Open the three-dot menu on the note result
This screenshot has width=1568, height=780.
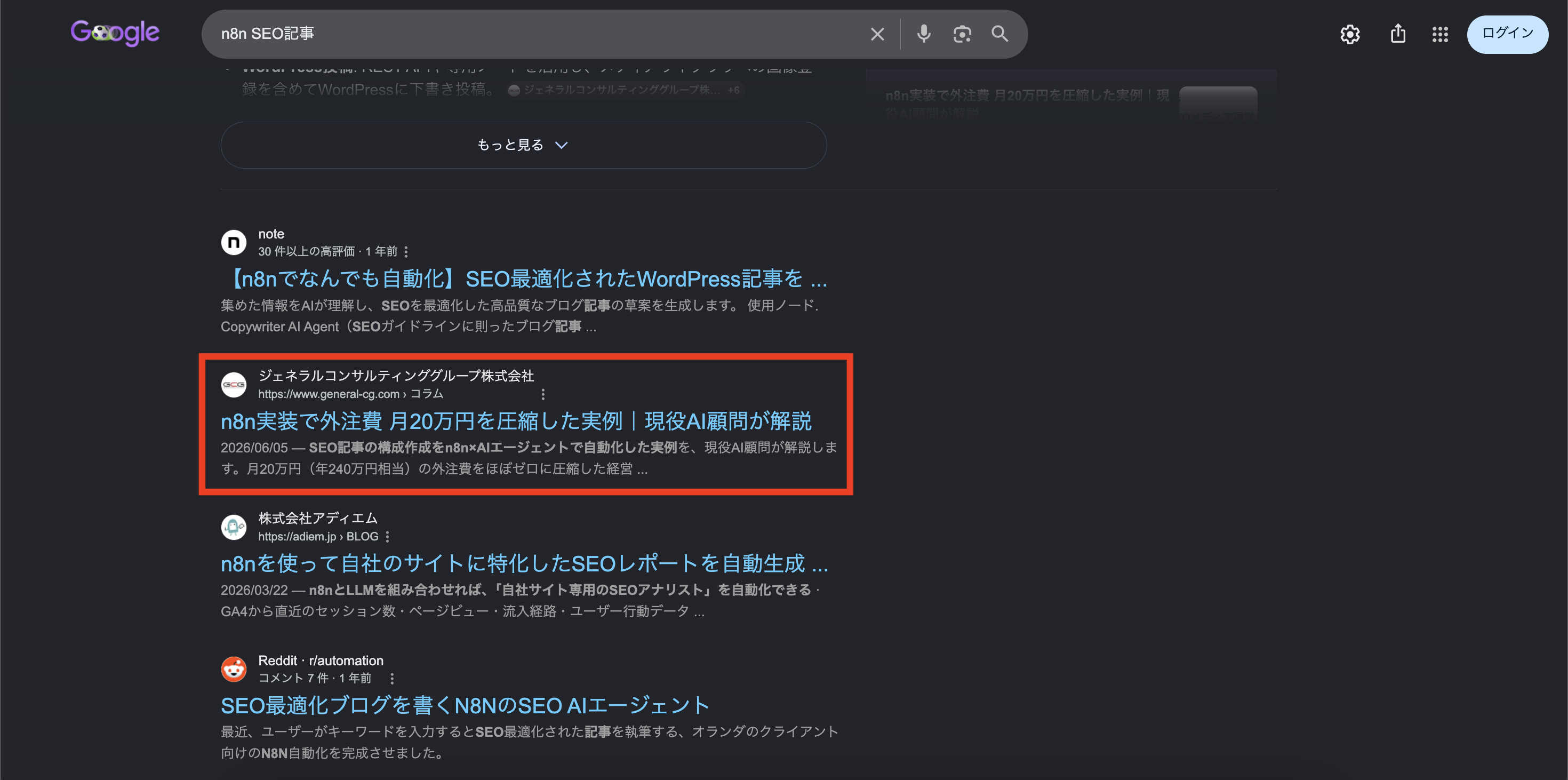406,251
